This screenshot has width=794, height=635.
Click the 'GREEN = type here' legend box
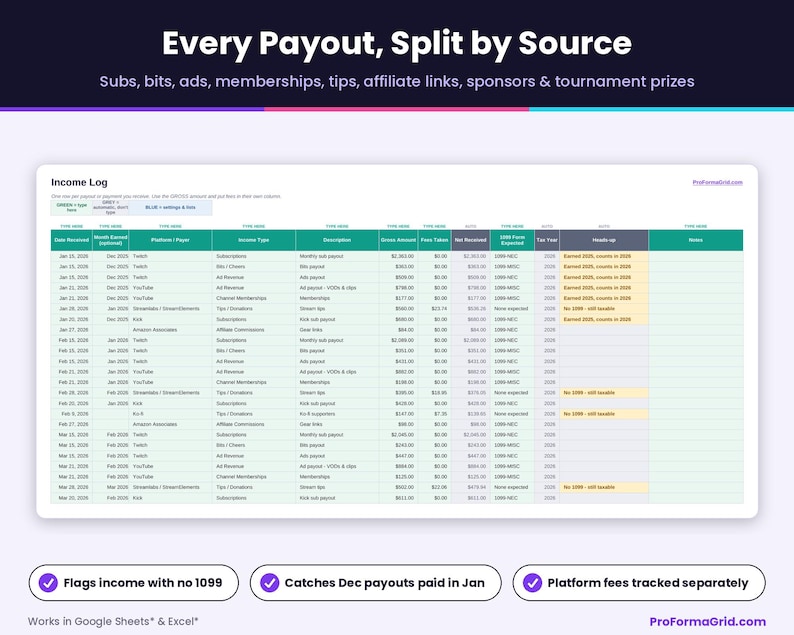tap(71, 208)
